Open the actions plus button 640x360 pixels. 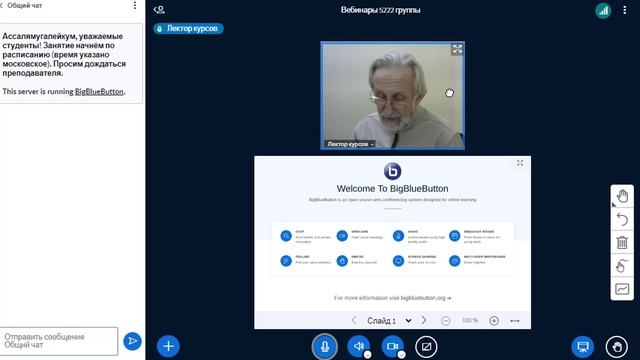(x=168, y=346)
